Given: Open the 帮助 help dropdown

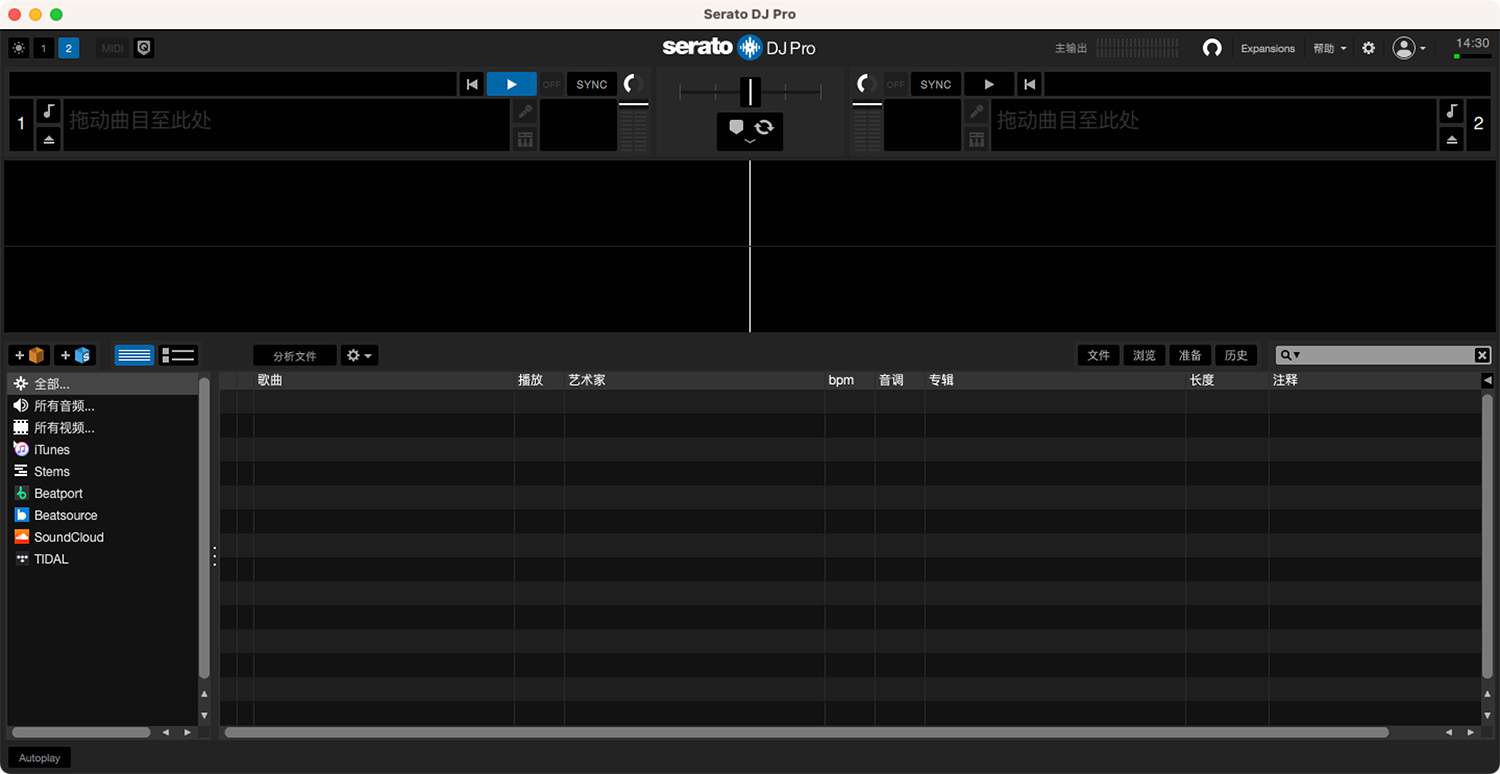Looking at the screenshot, I should tap(1329, 48).
